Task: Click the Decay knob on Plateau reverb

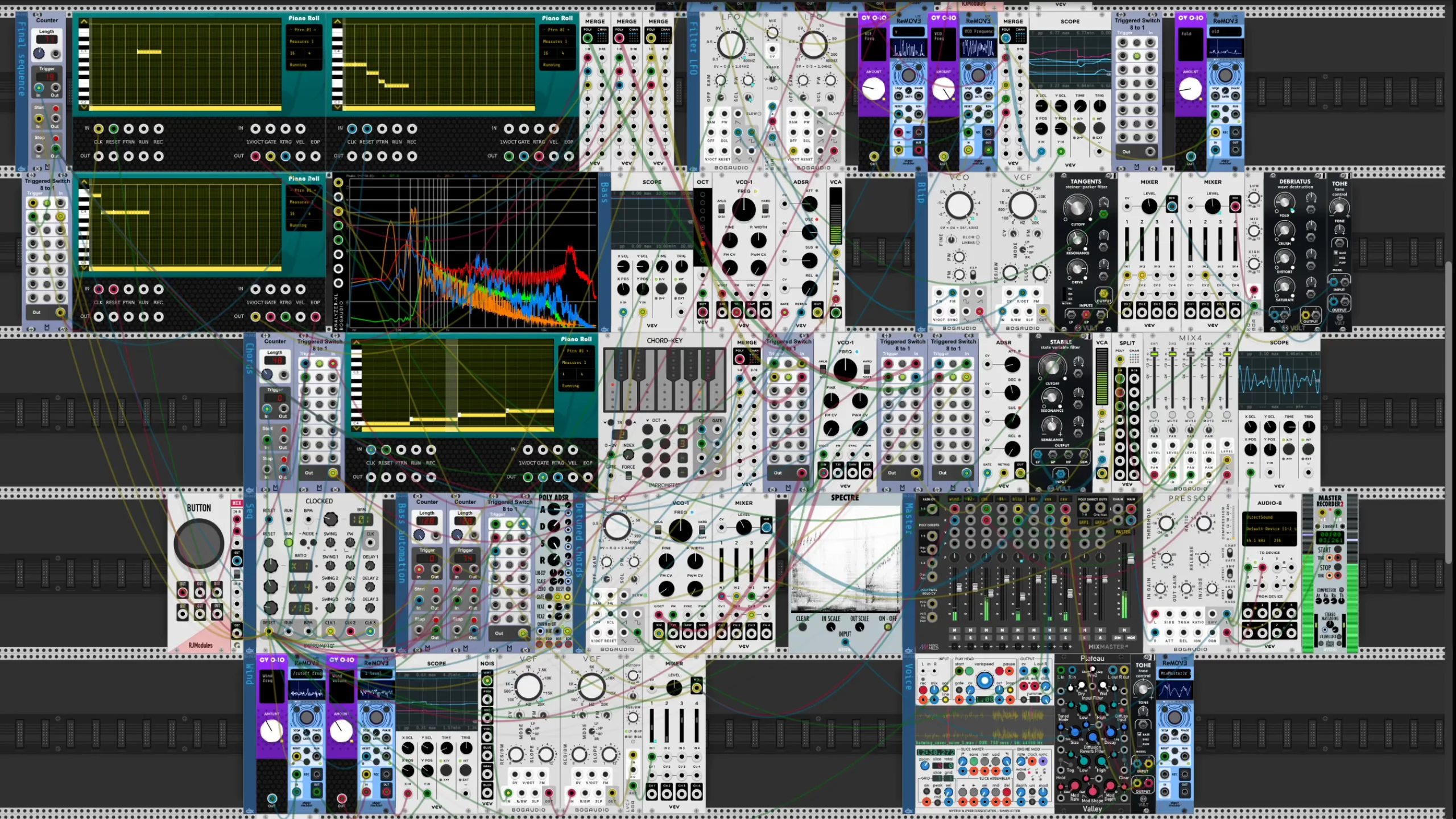Action: coord(1110,732)
